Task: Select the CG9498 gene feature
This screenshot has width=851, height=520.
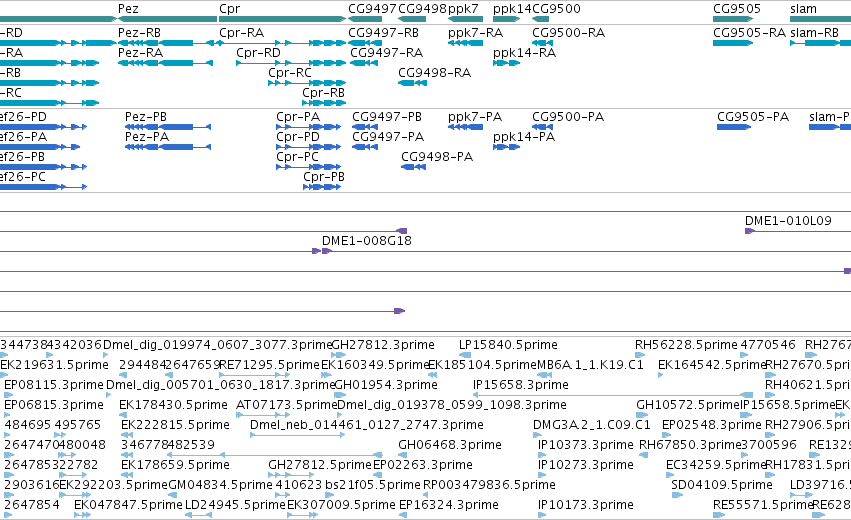Action: [412, 19]
